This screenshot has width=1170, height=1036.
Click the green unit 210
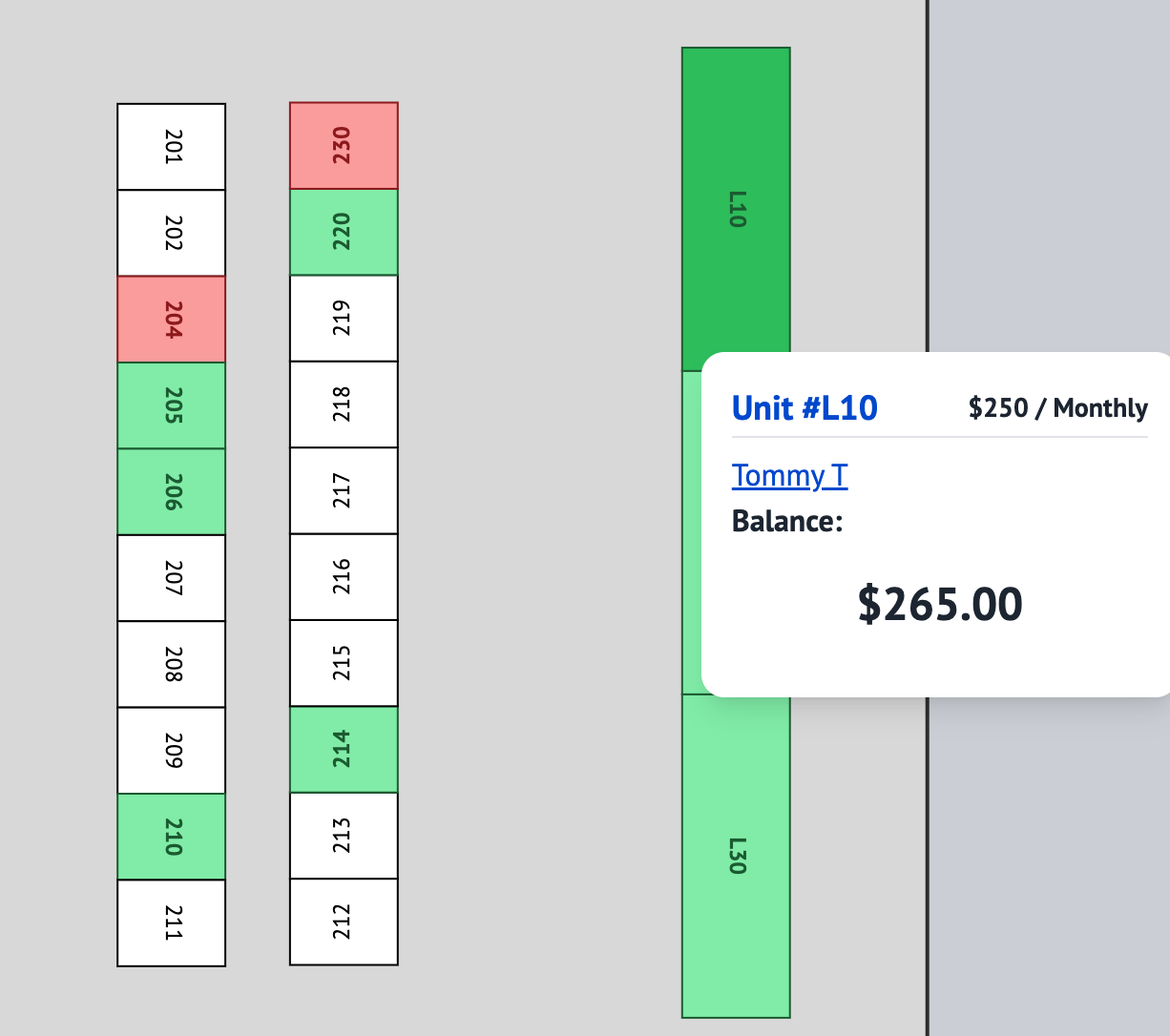tap(172, 837)
